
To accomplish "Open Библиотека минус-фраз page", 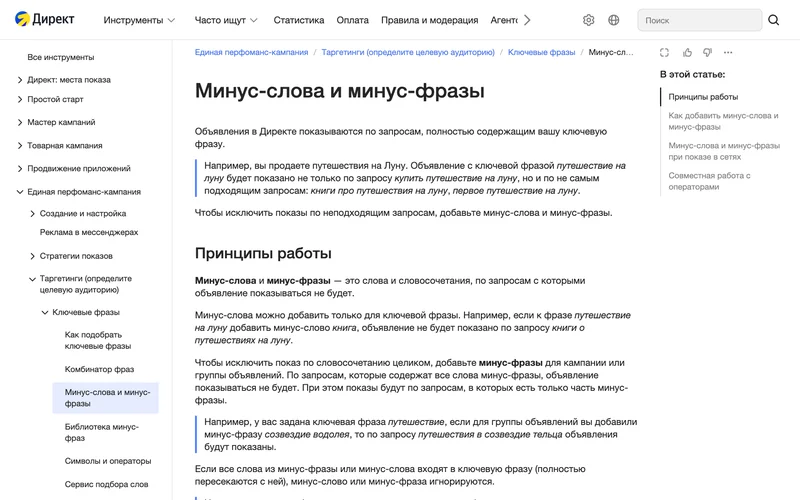I will point(102,432).
